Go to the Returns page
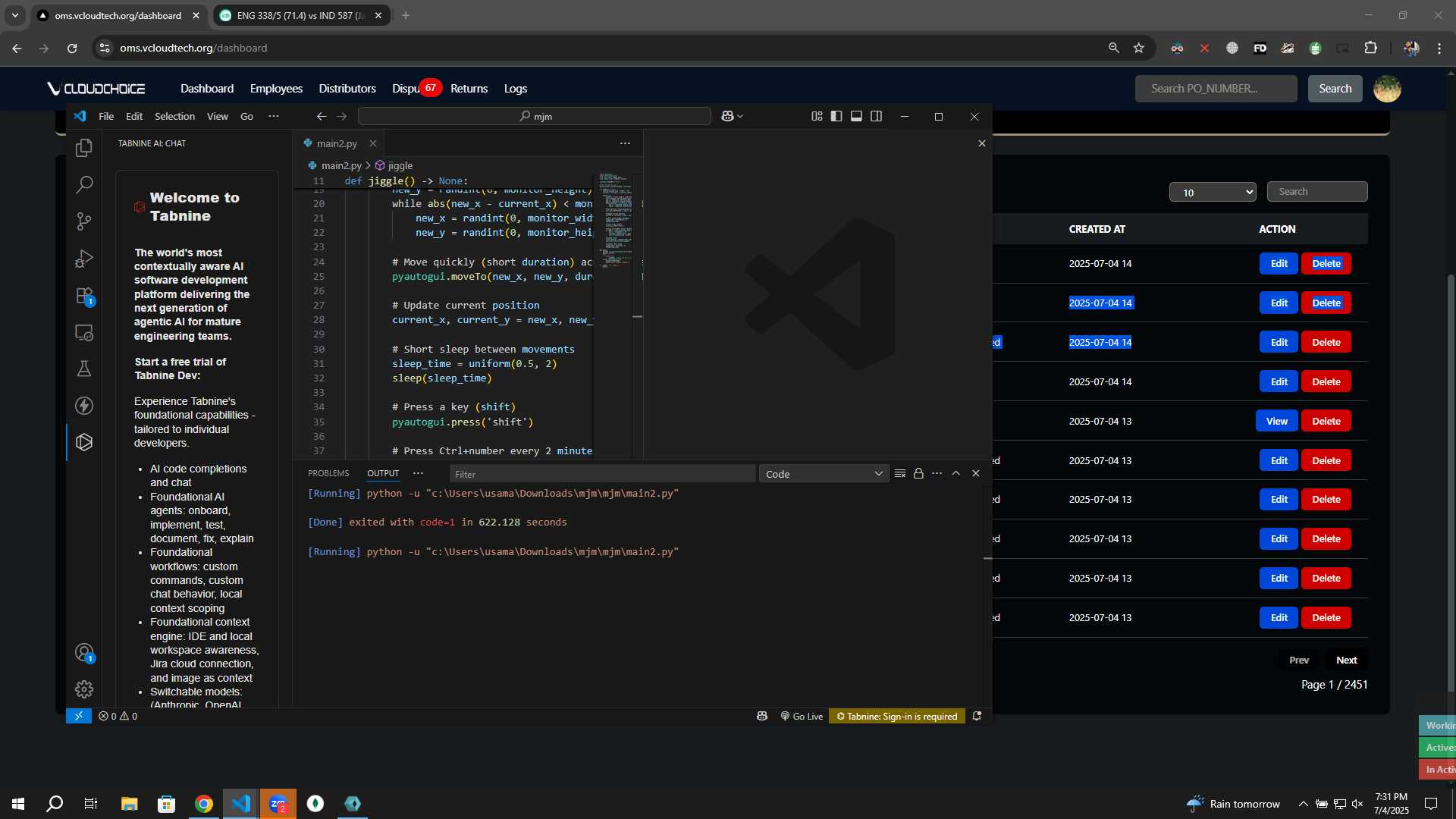 (469, 89)
